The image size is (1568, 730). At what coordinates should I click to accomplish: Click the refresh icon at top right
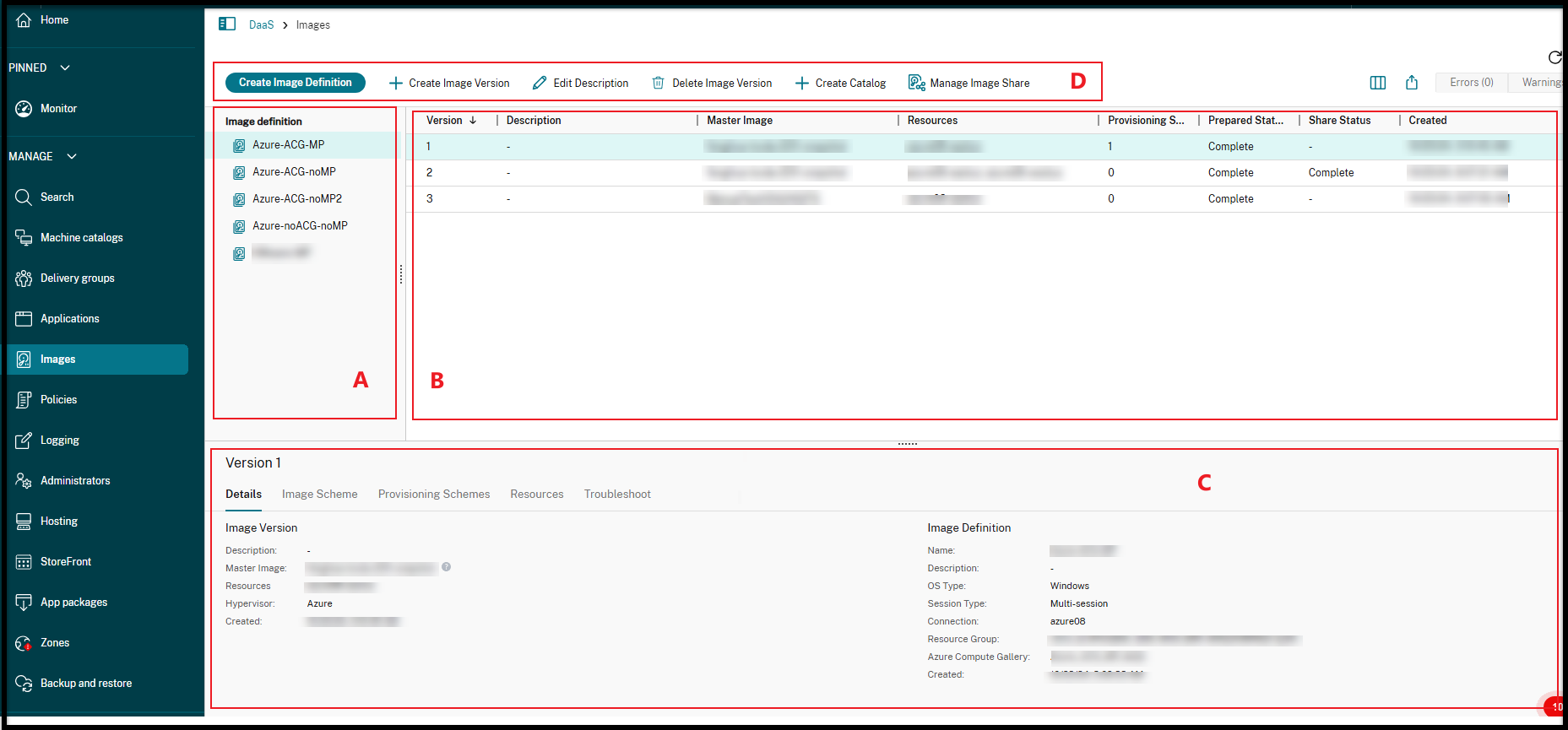[x=1554, y=57]
